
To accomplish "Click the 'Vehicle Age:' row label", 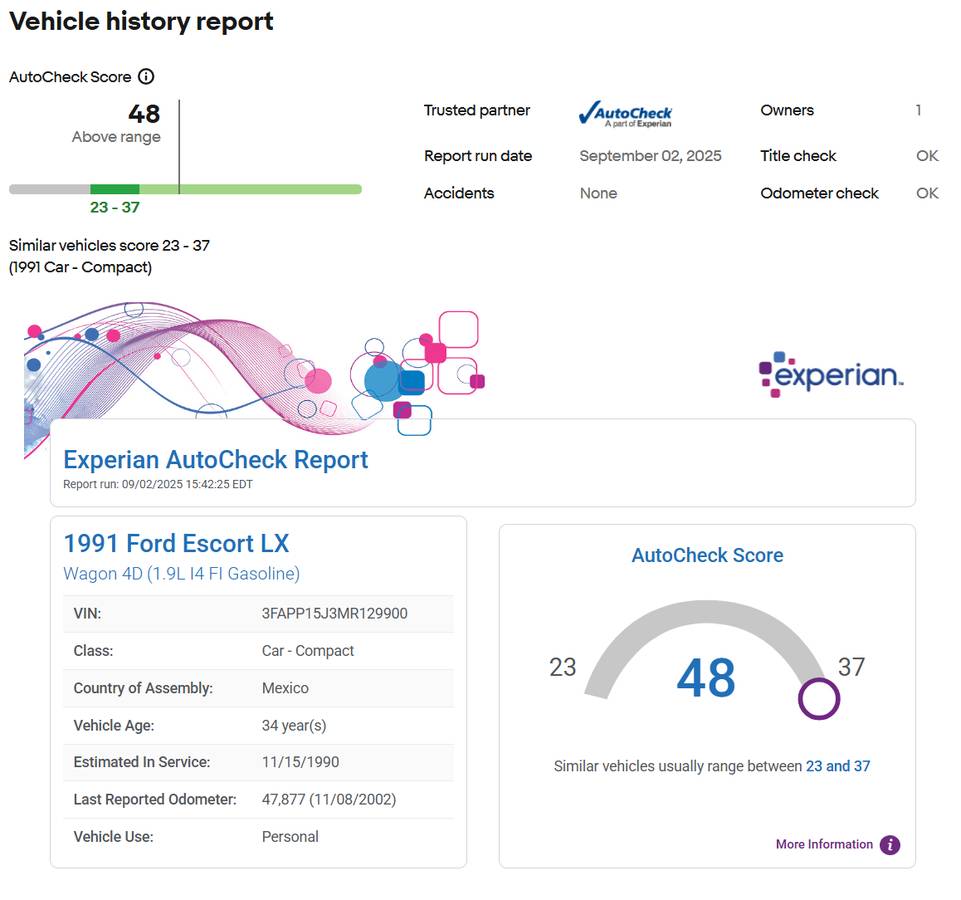I will click(x=114, y=725).
